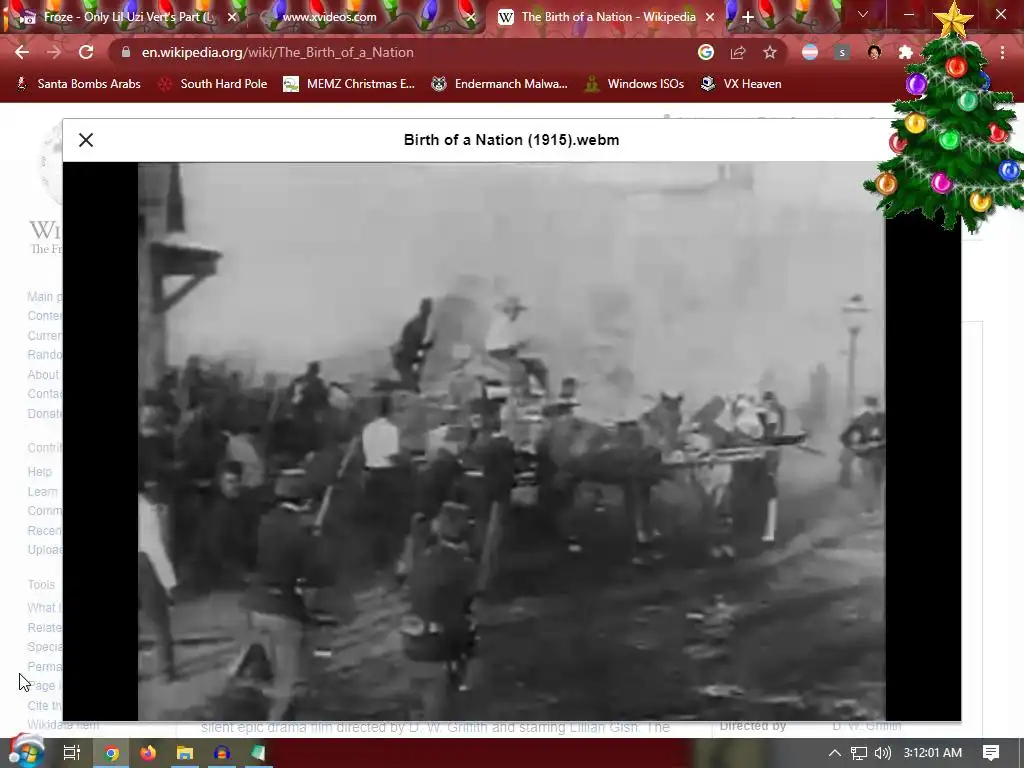Click the striped flag extension icon
This screenshot has width=1024, height=768.
click(x=810, y=52)
